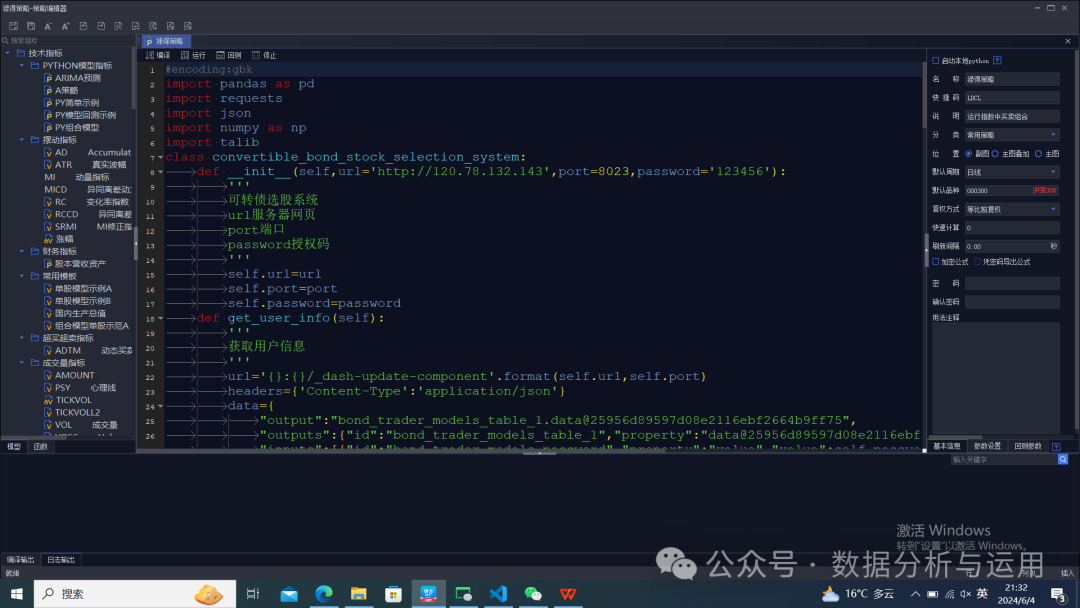The width and height of the screenshot is (1080, 608).
Task: Click the volume muted tray icon
Action: (x=966, y=594)
